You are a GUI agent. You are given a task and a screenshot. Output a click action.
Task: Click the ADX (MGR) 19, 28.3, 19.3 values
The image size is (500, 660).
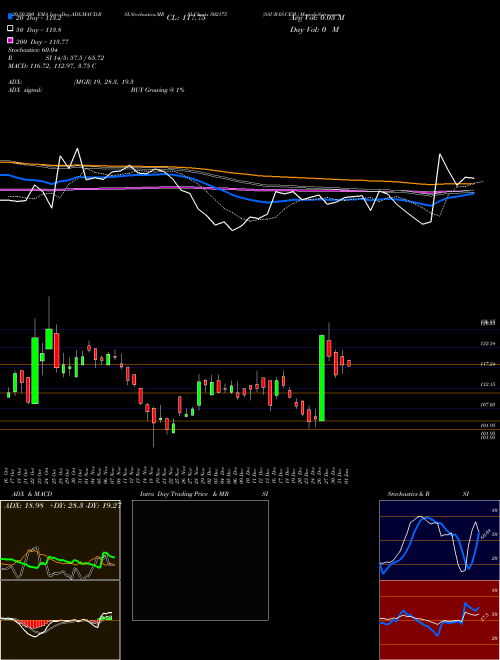(104, 82)
